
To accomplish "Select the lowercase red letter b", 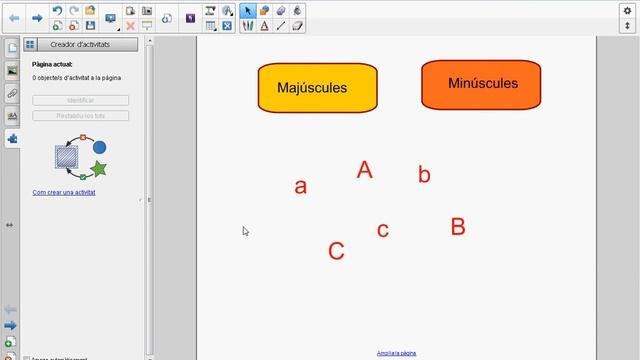I will (x=424, y=174).
